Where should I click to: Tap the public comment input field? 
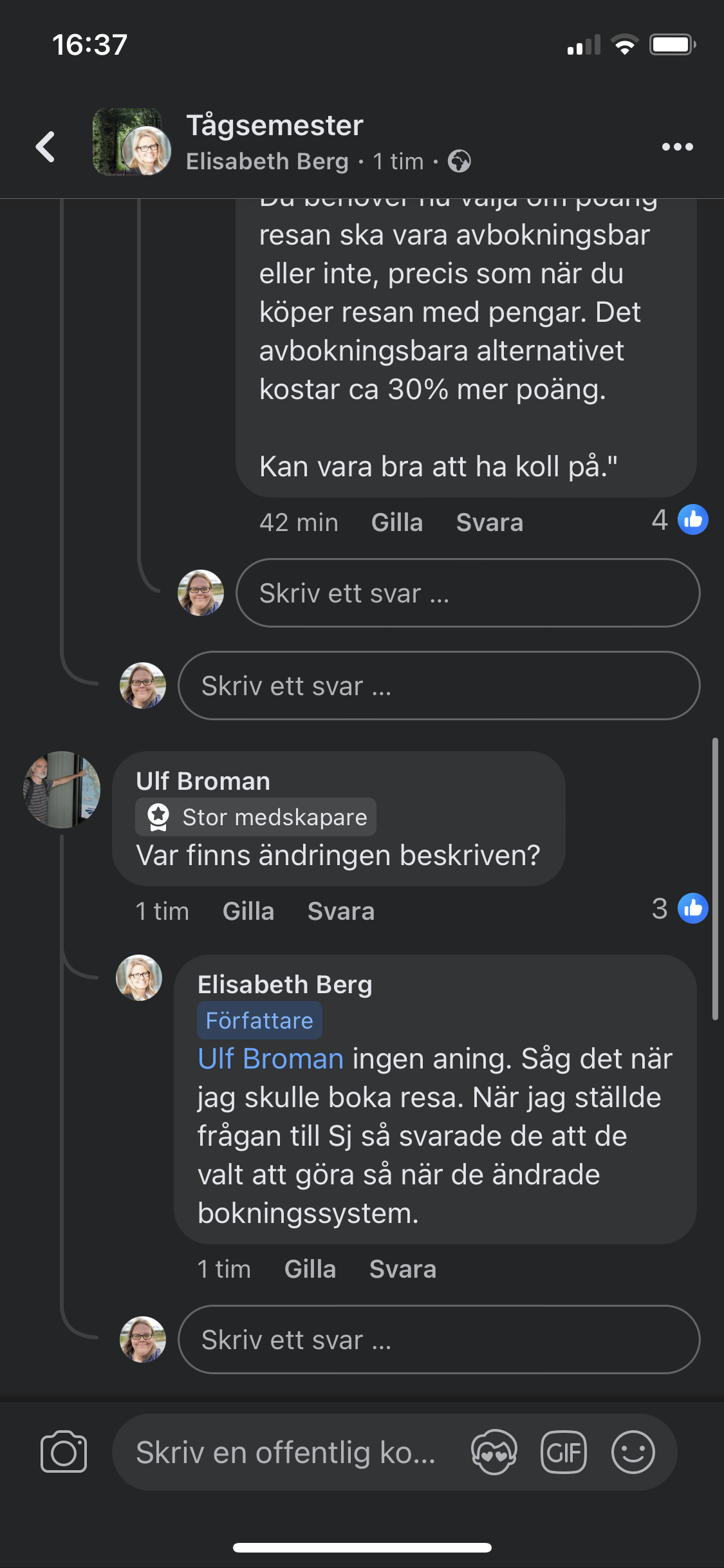(286, 1452)
